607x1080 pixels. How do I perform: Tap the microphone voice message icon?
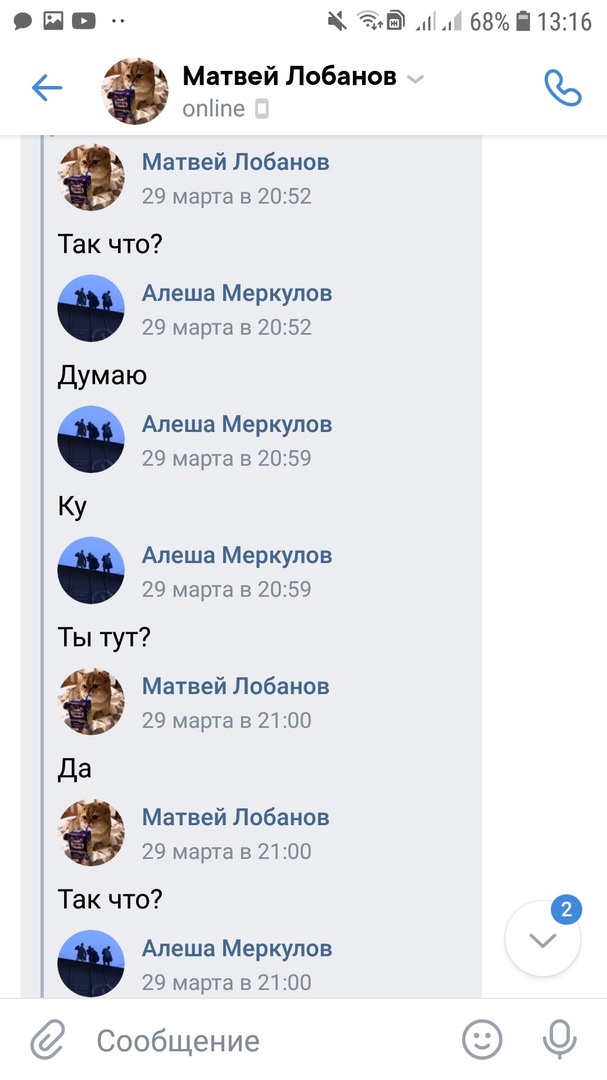(x=558, y=1040)
